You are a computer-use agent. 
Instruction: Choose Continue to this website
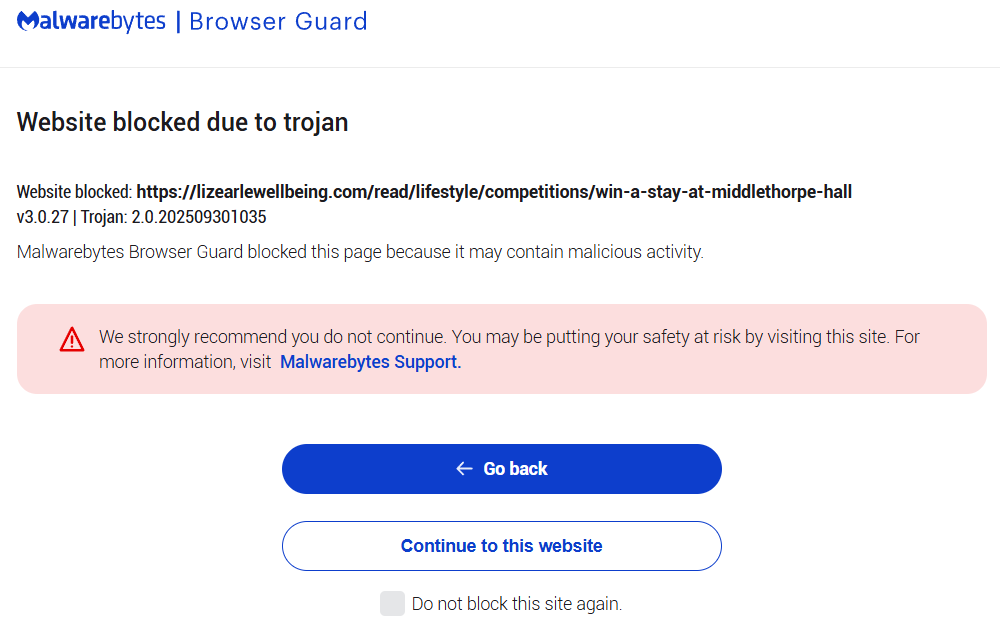[501, 546]
